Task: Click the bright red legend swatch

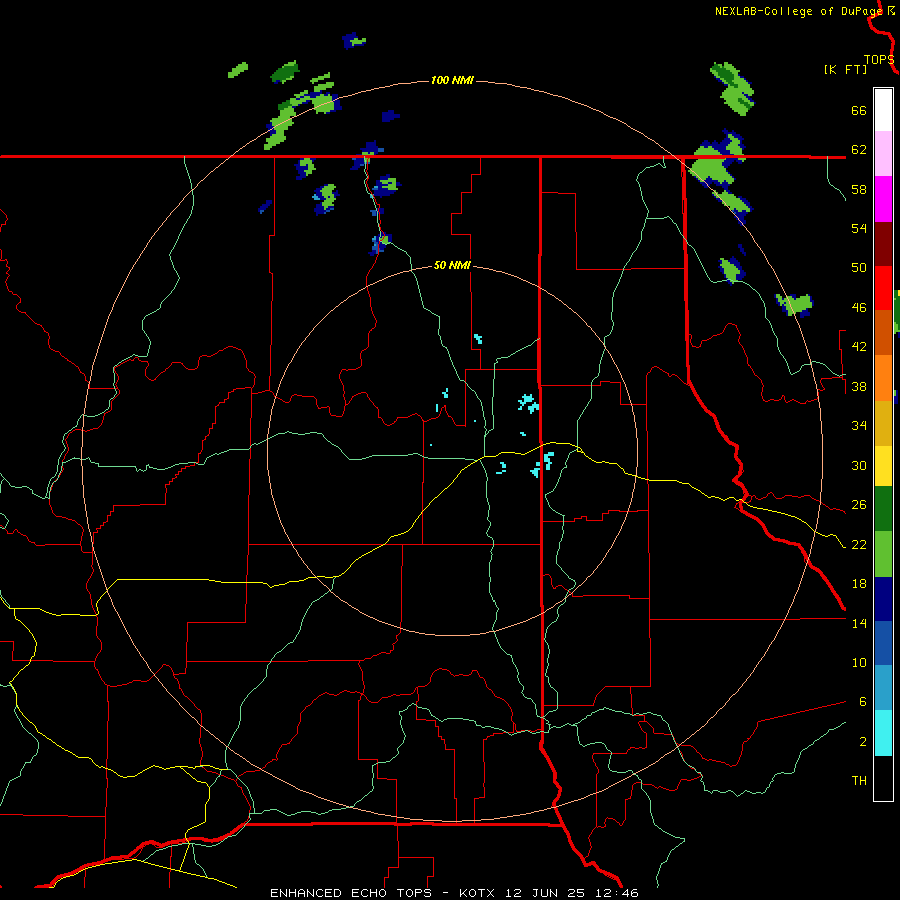Action: click(883, 288)
